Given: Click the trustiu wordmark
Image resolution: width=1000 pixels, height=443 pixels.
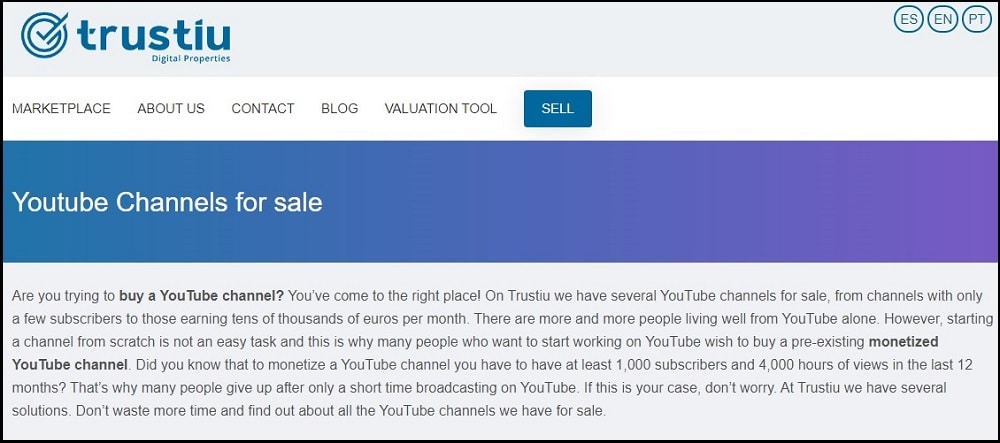Looking at the screenshot, I should tap(154, 34).
